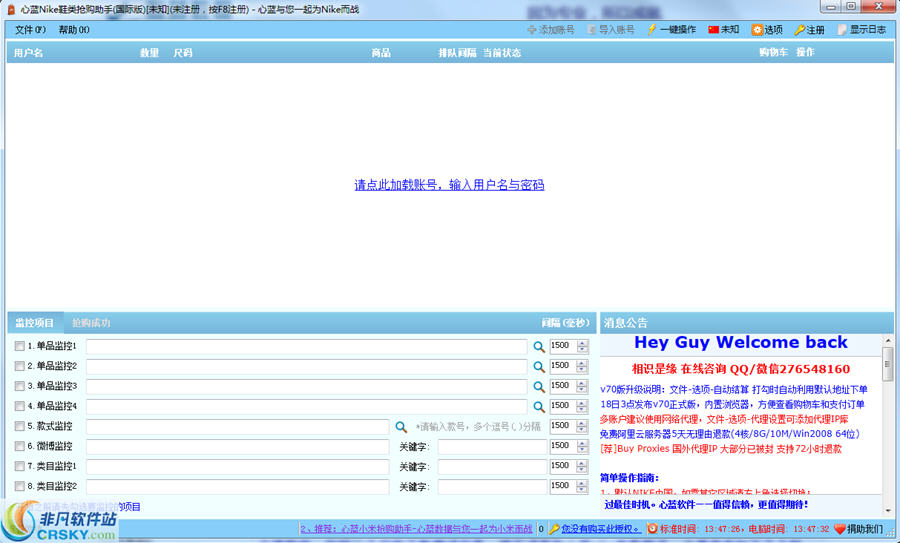Click the clock icon beside 标准时间

tap(653, 529)
